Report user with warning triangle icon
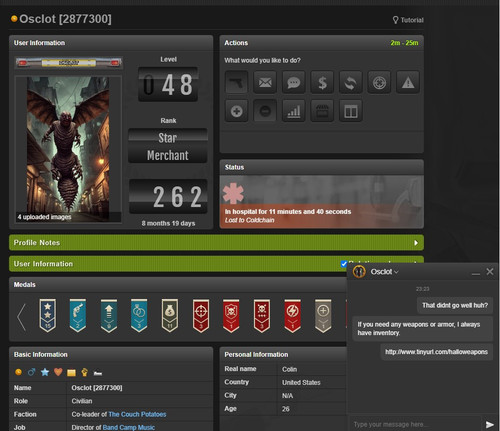Screen dimensions: 500x431 (408, 82)
